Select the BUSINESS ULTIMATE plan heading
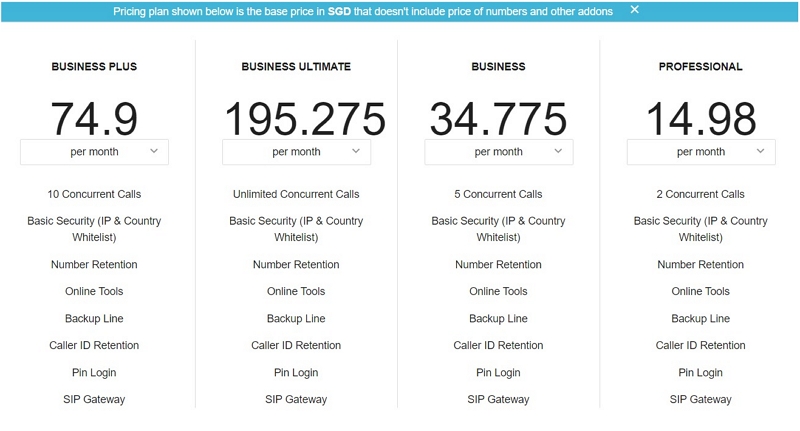Viewport: 800px width, 431px height. click(x=296, y=67)
